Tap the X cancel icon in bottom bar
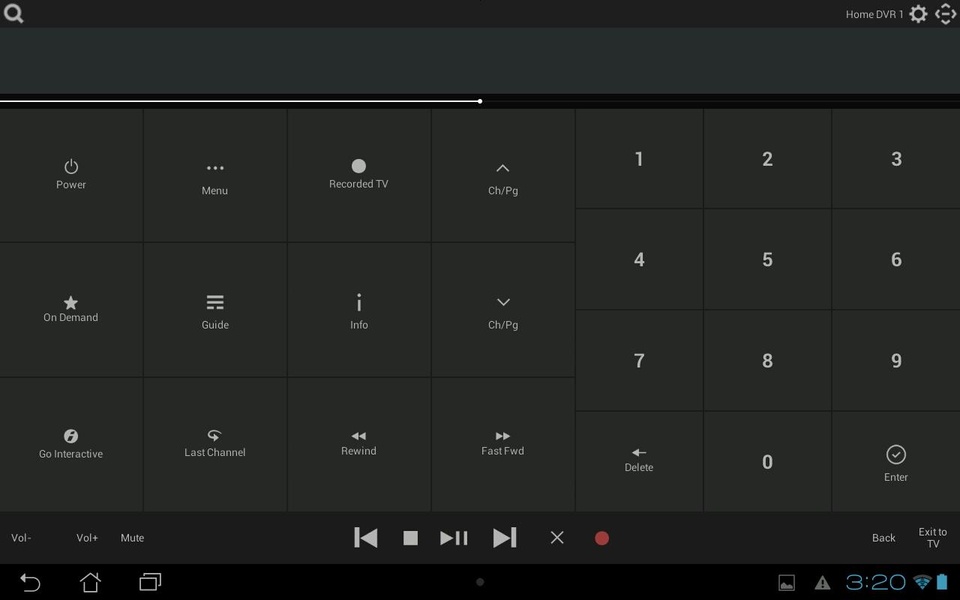This screenshot has height=600, width=960. click(x=557, y=538)
